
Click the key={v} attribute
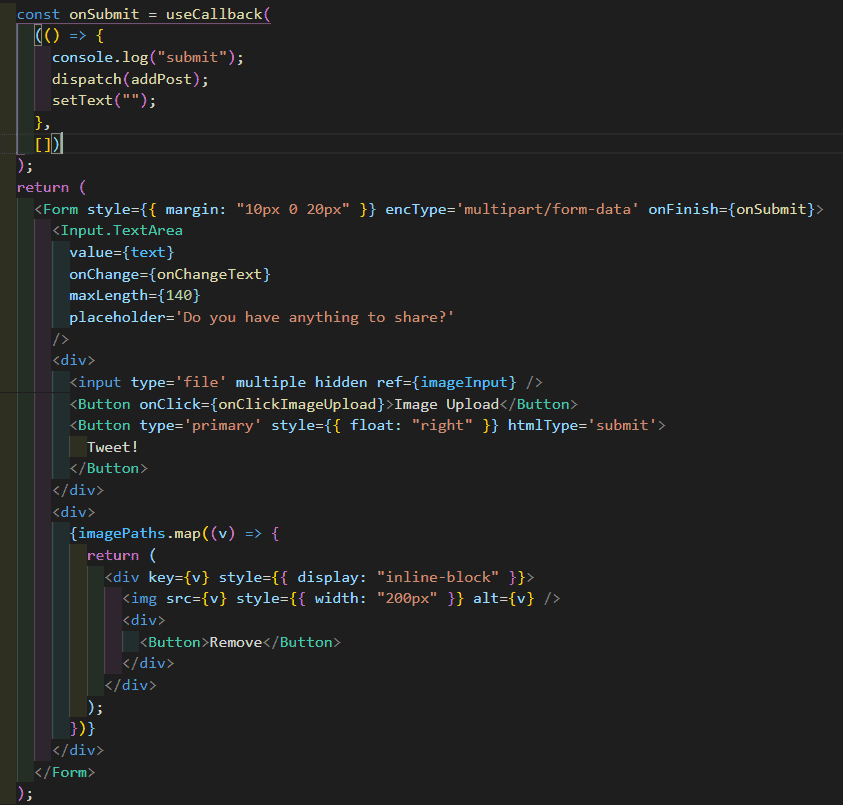tap(179, 578)
